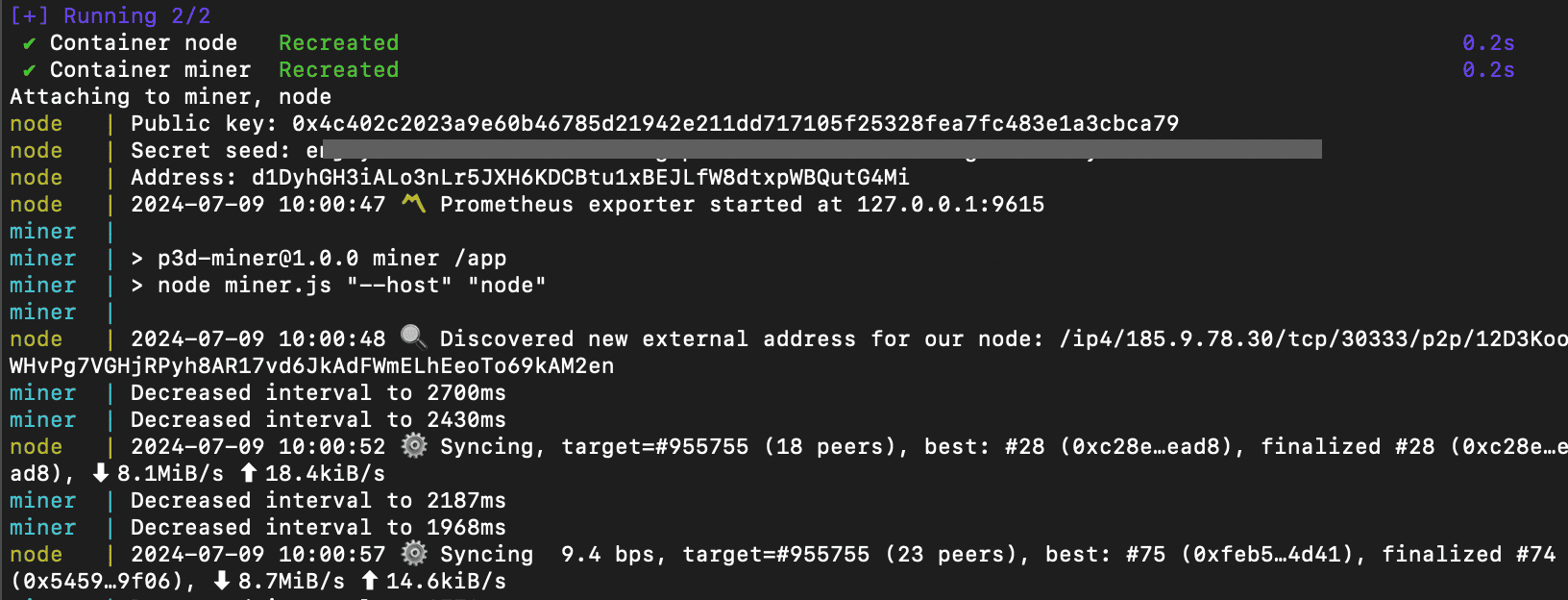The image size is (1568, 600).
Task: Click the public key hex string
Action: (x=735, y=124)
